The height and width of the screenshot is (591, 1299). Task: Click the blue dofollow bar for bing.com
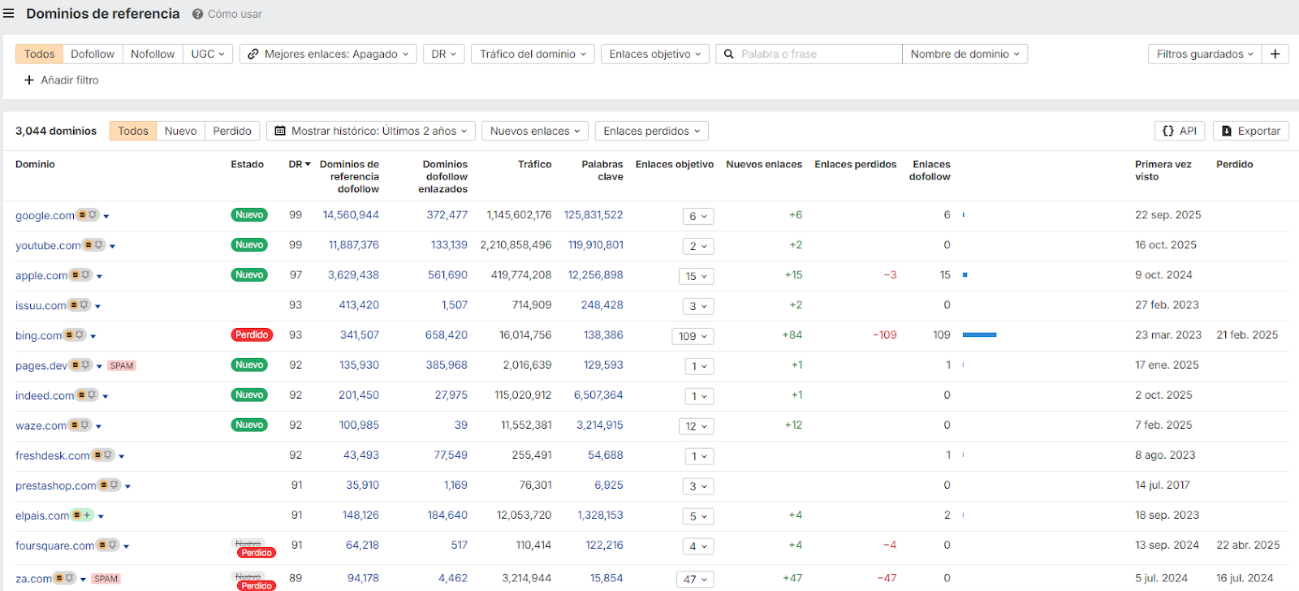click(x=979, y=335)
